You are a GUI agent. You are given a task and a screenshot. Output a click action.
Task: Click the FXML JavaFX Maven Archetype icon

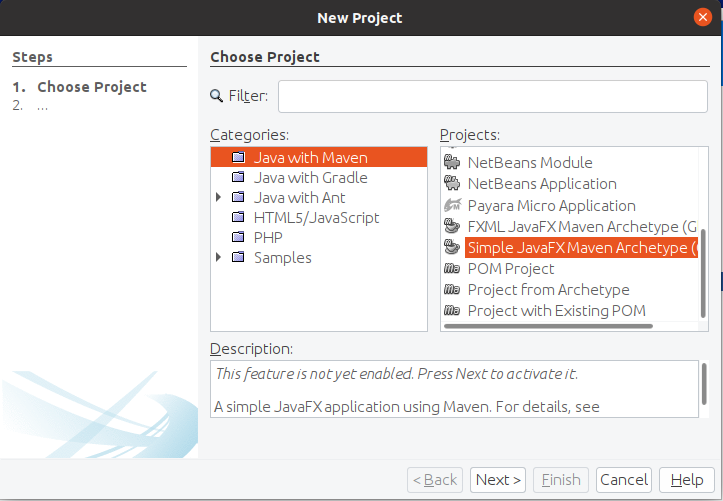point(451,226)
